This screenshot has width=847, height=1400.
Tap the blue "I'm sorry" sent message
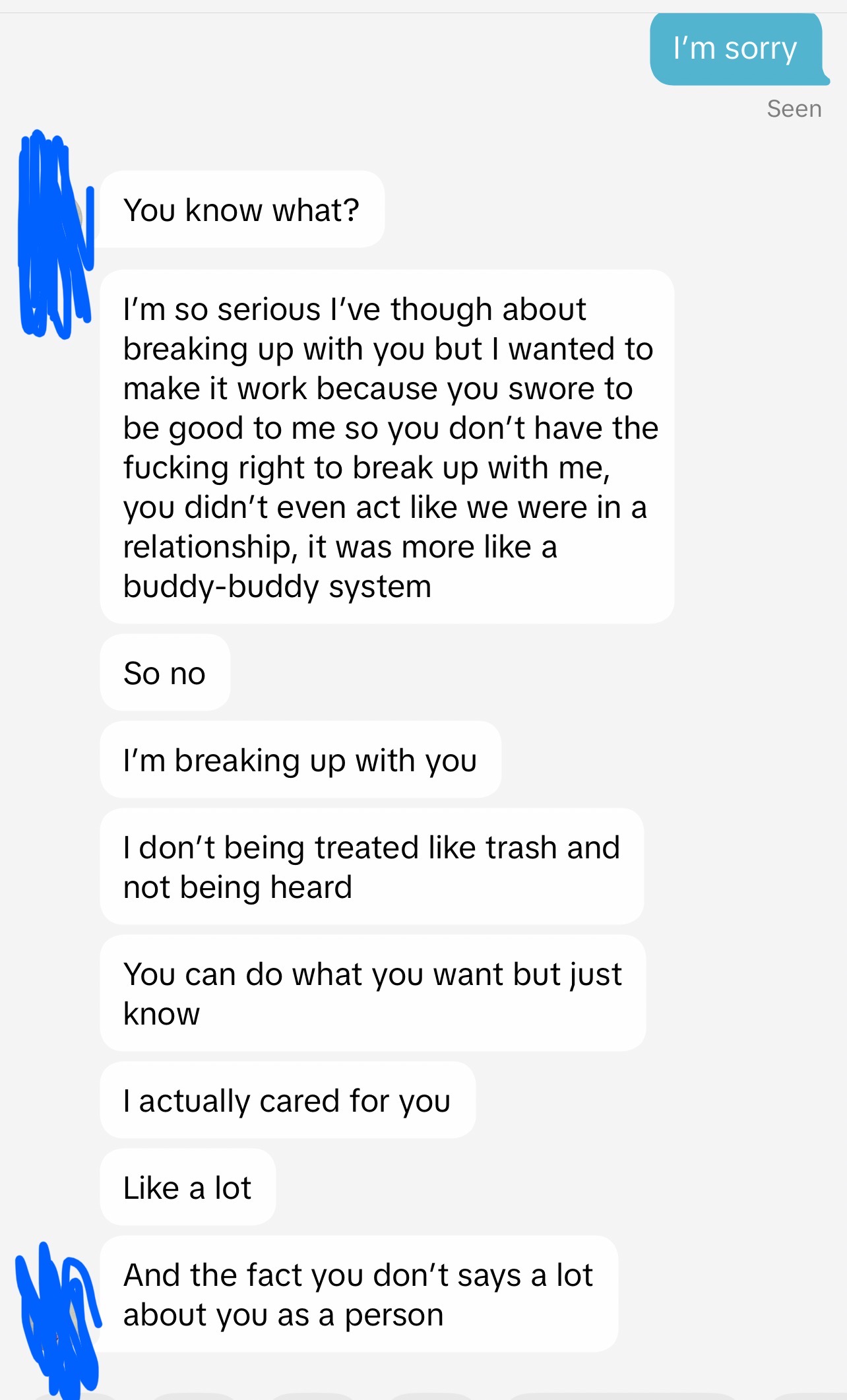[x=737, y=49]
